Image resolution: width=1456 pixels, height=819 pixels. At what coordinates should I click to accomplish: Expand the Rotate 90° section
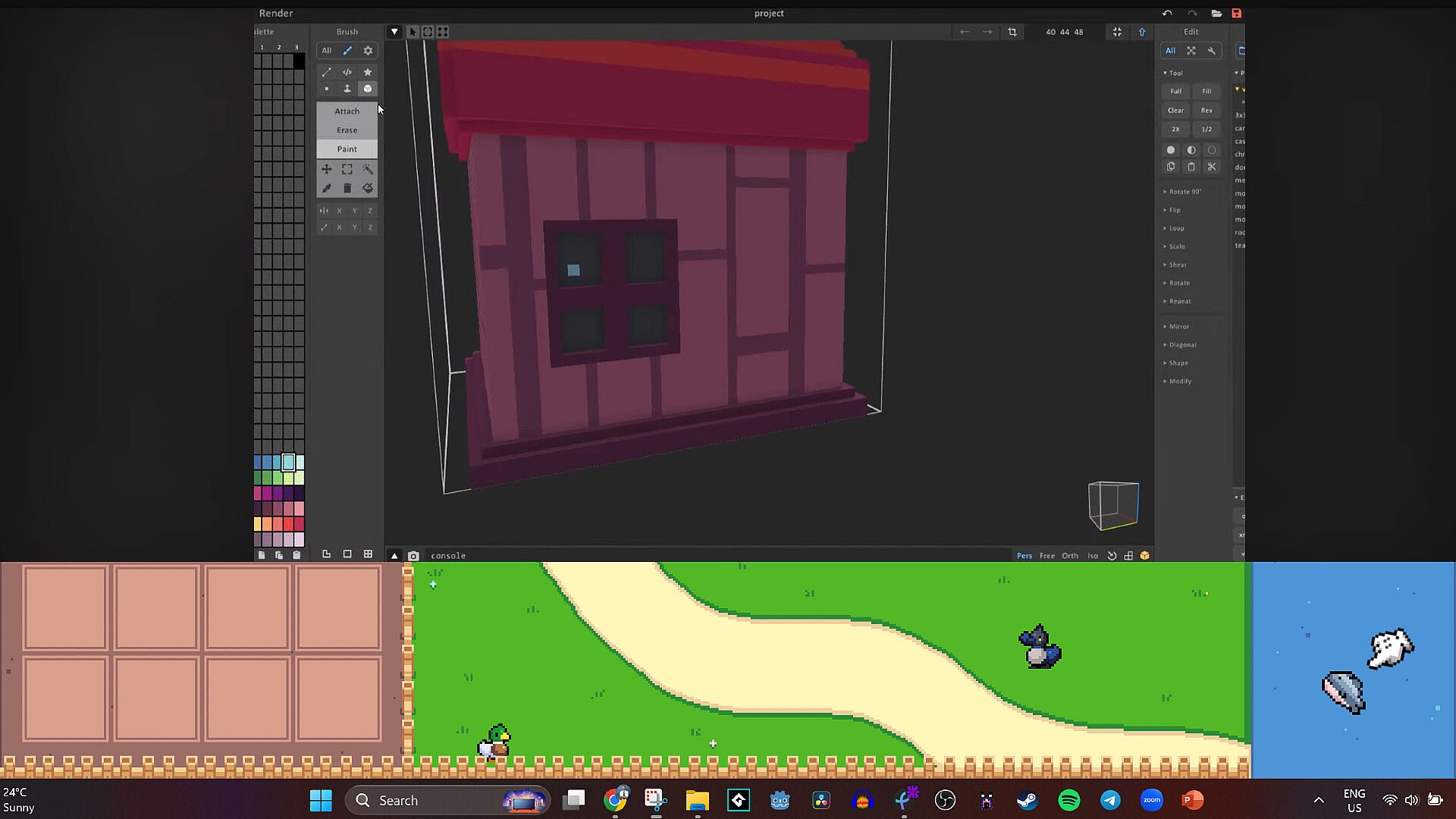[x=1184, y=192]
